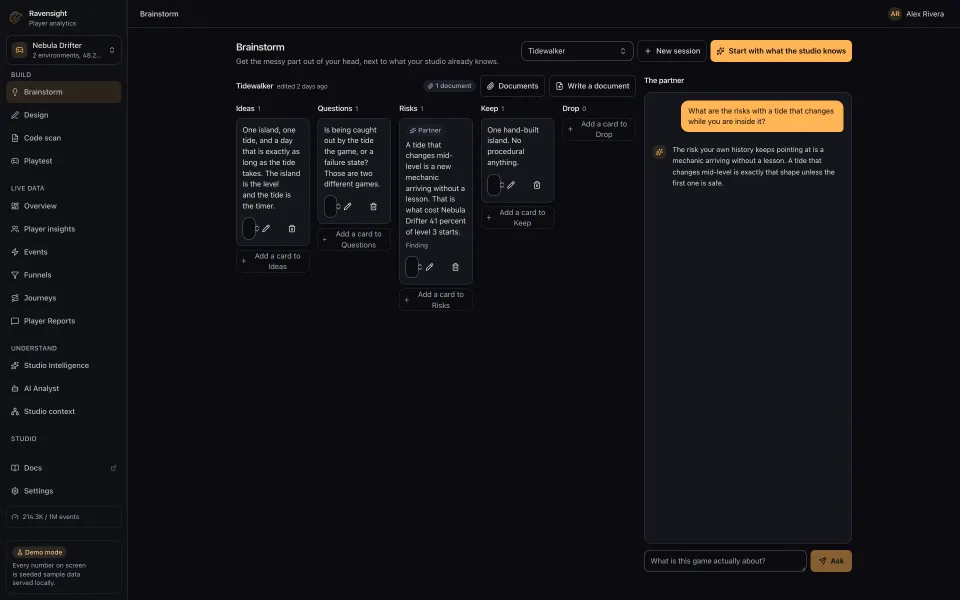Click the New session button

tap(672, 51)
